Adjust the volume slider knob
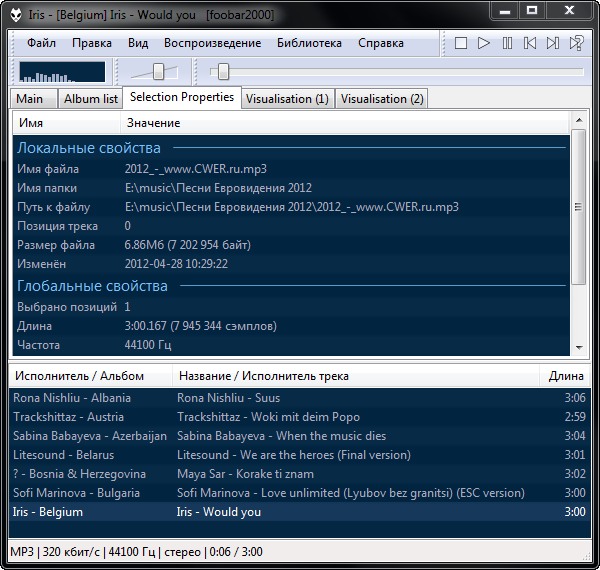 click(158, 71)
